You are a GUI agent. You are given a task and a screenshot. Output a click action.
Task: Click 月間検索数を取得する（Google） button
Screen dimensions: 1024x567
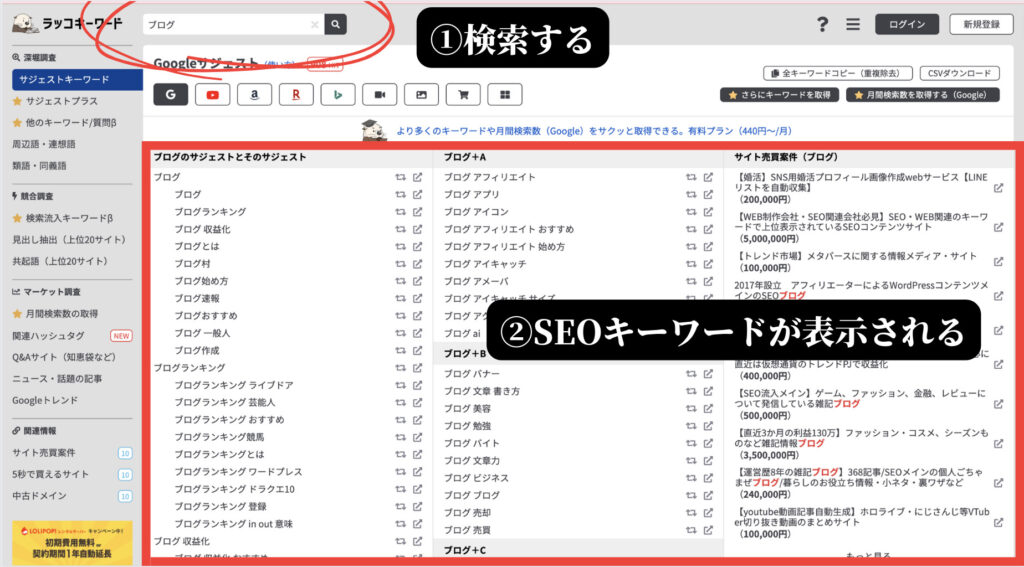click(923, 95)
